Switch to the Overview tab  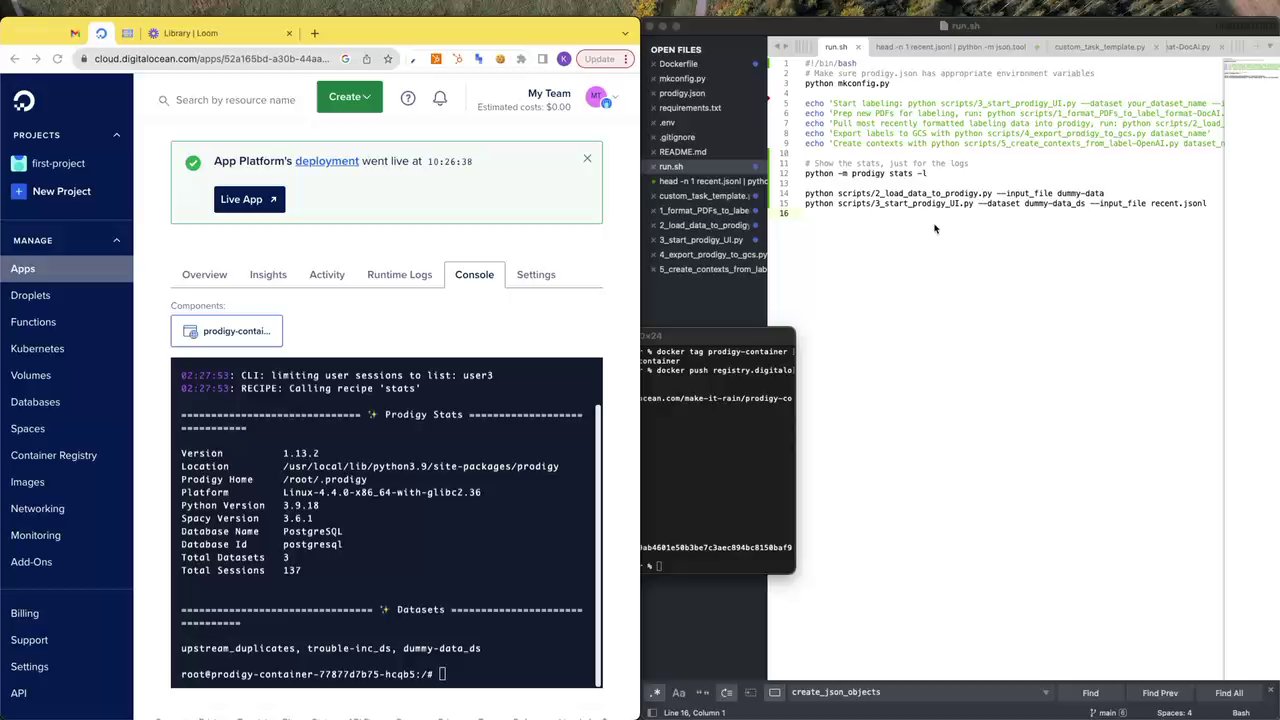coord(204,274)
